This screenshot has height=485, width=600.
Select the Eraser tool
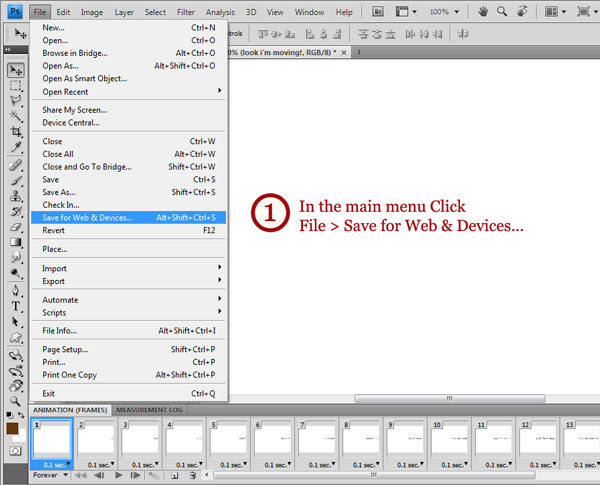click(x=16, y=227)
